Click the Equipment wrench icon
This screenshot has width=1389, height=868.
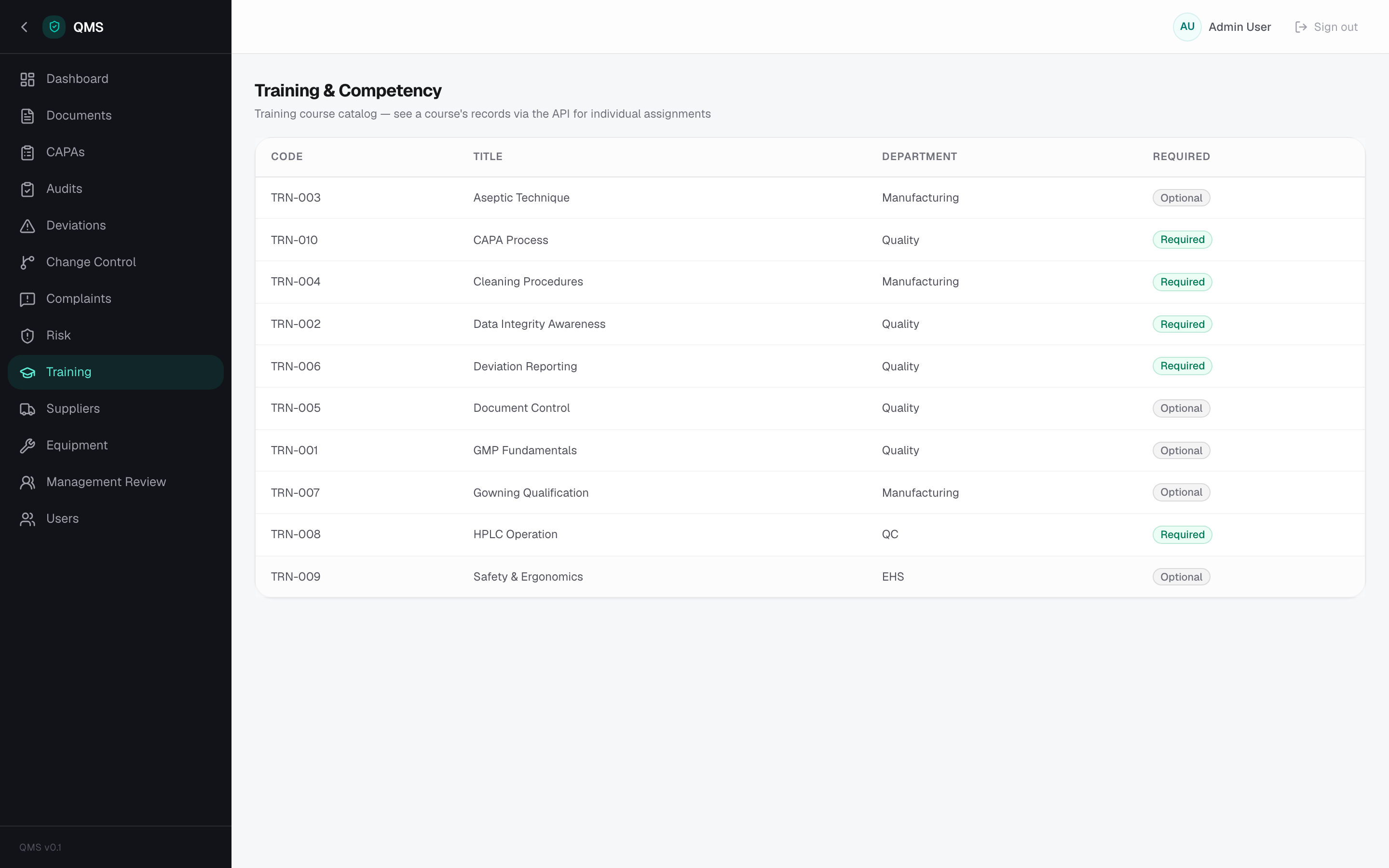(x=27, y=446)
